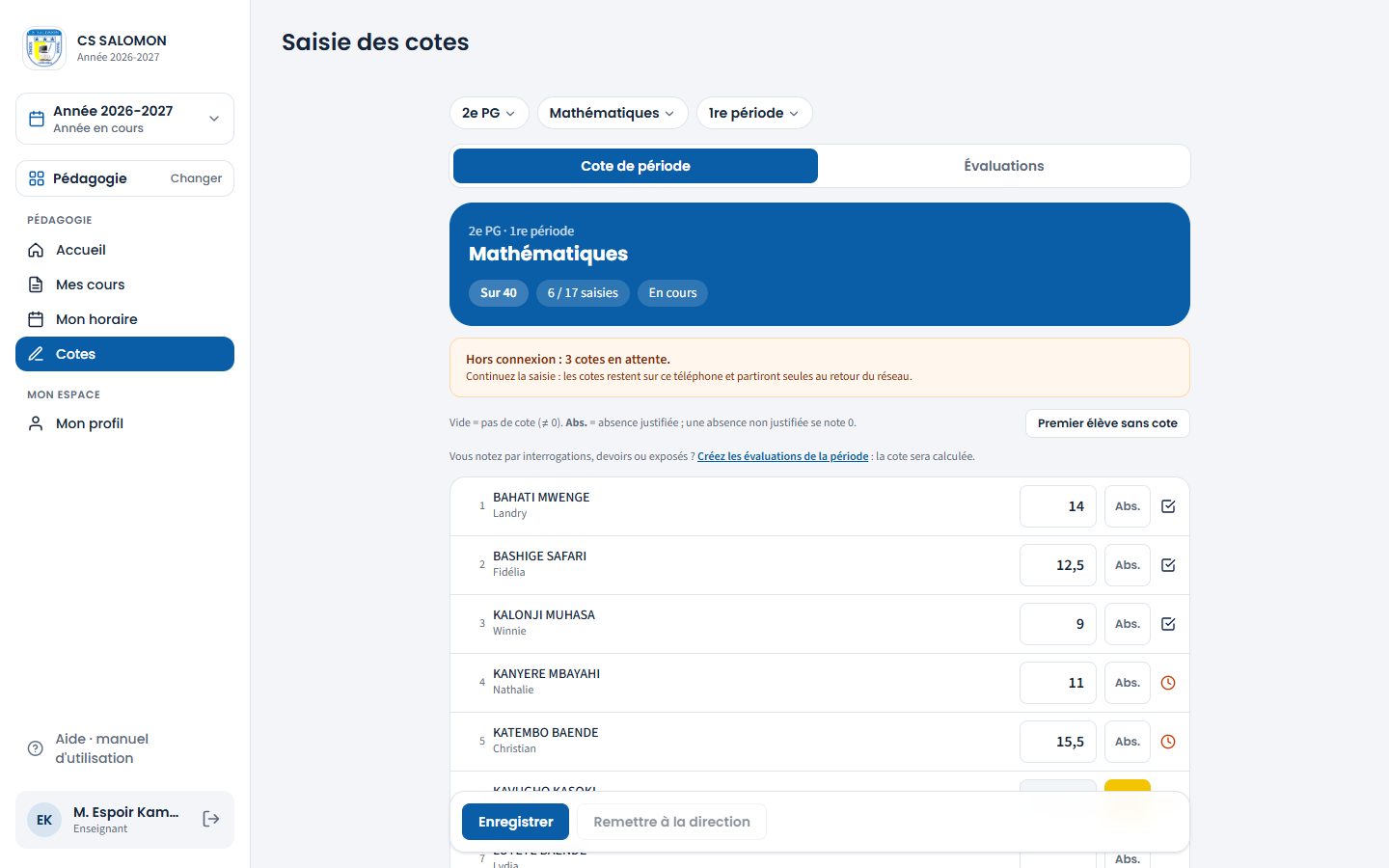Open Aide · manuel d'utilisation link

124,748
